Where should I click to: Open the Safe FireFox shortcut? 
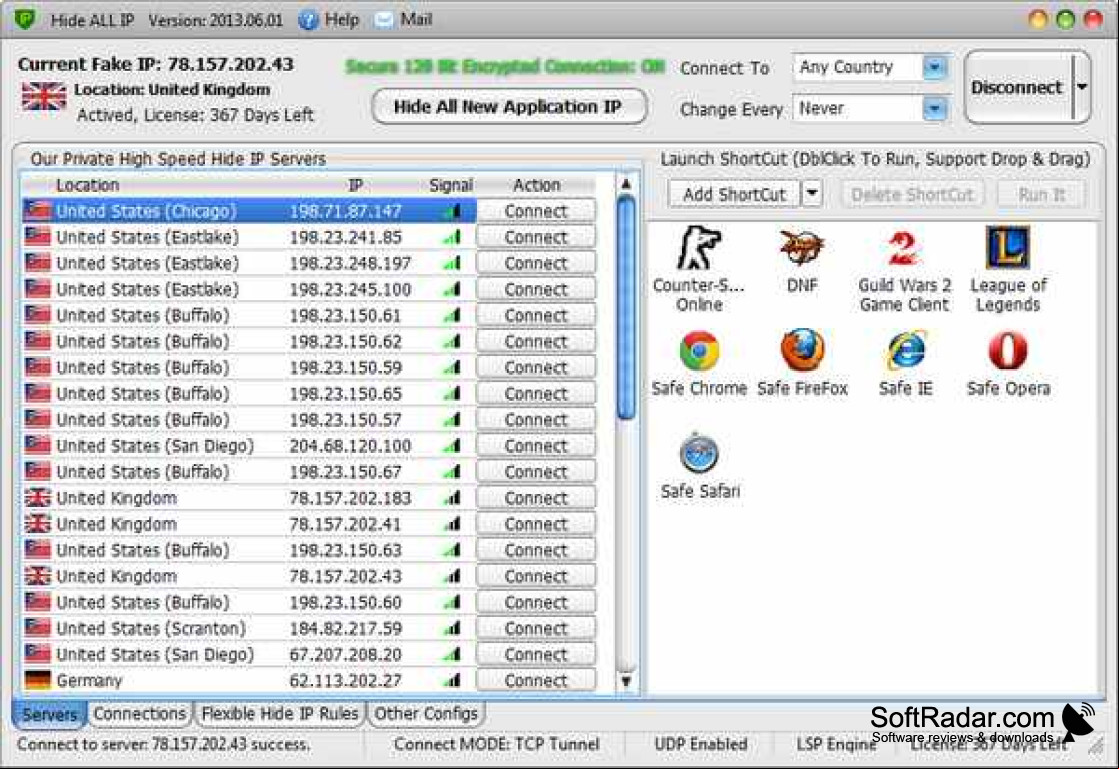(802, 363)
